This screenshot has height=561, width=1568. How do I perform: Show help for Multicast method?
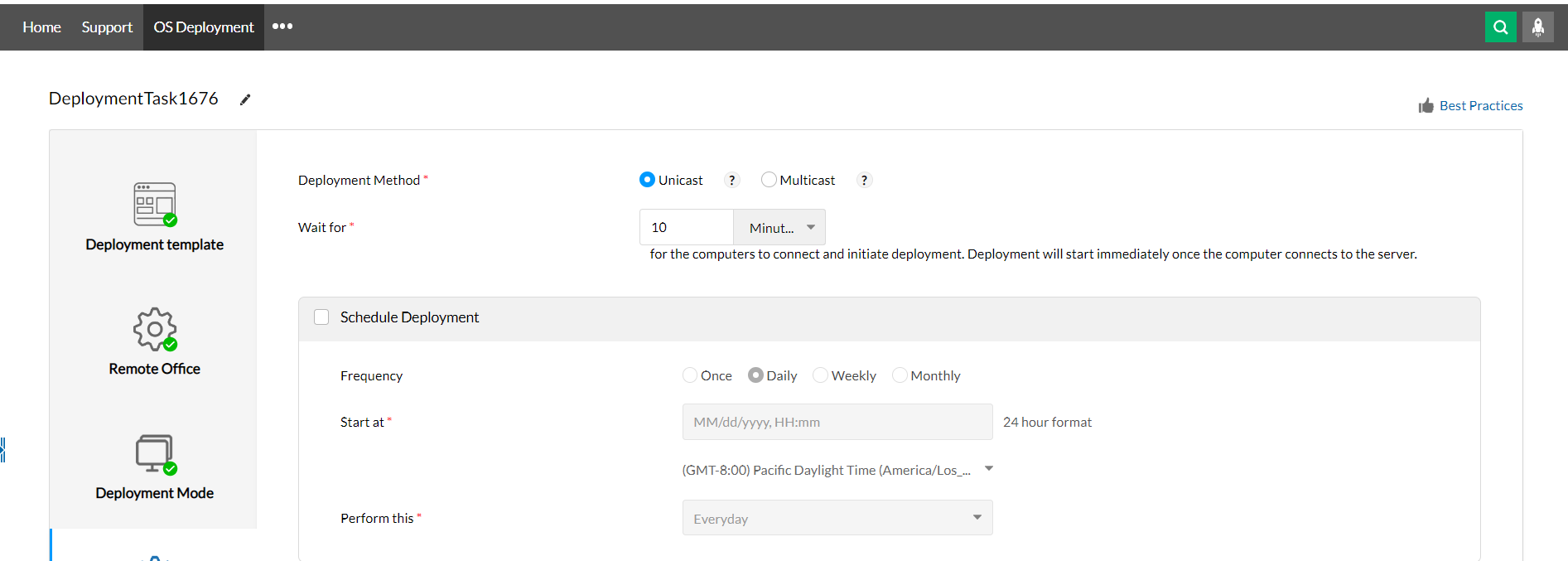point(864,180)
